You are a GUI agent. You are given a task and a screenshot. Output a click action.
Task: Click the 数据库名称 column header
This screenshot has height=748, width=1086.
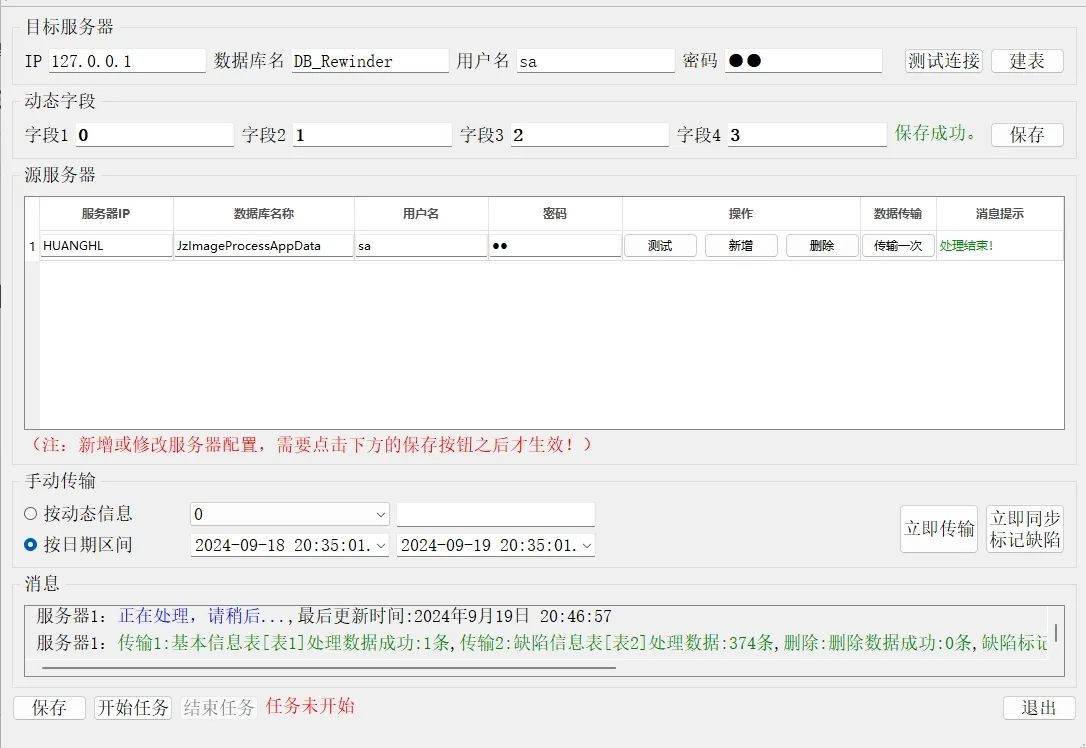point(264,214)
